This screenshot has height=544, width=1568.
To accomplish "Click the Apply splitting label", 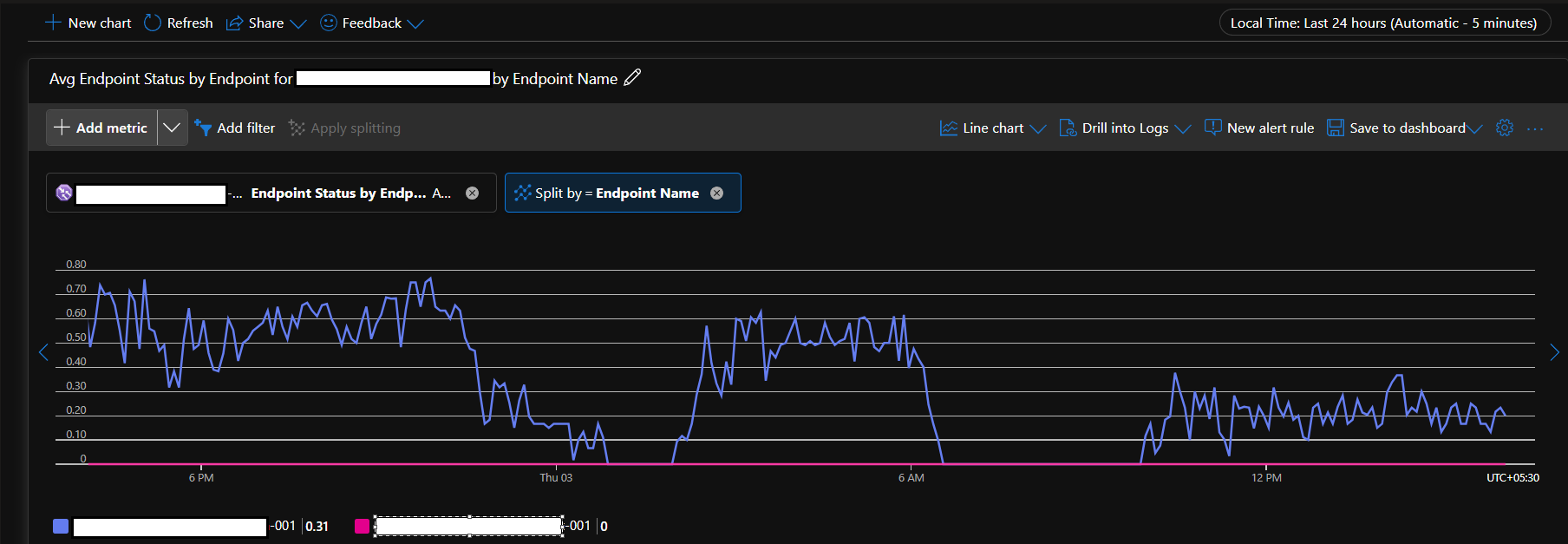I will pos(356,128).
